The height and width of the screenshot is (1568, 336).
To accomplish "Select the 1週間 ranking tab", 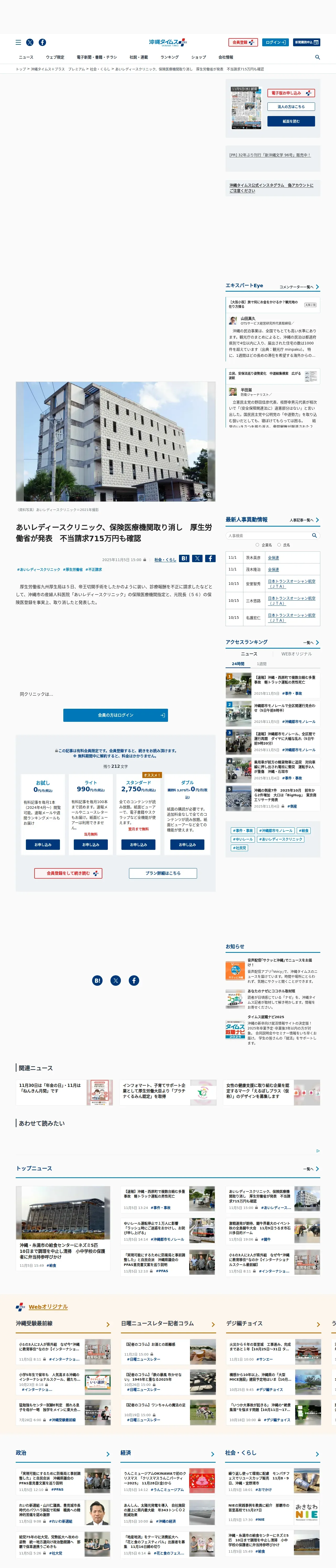I will pos(262,664).
